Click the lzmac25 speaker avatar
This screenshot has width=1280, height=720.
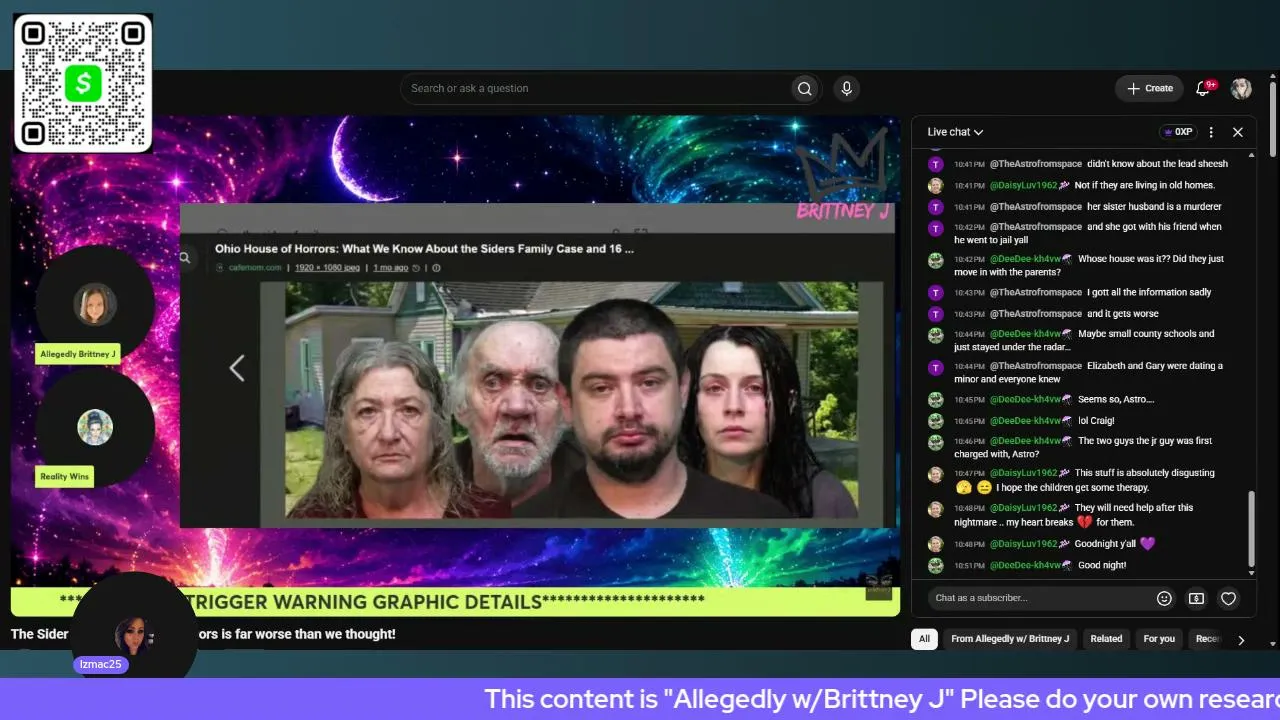click(133, 636)
